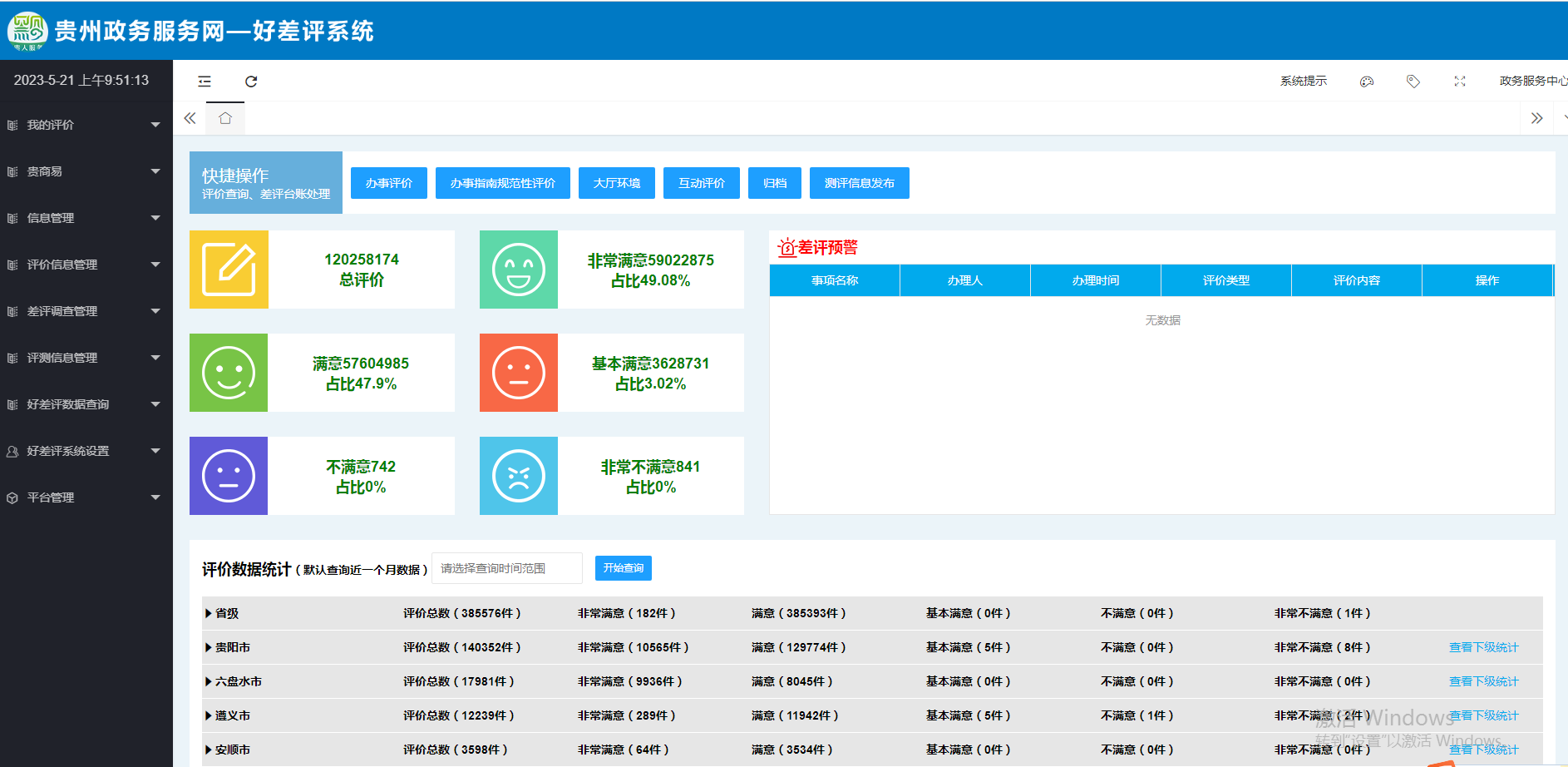Open the home tab icon
The image size is (1568, 767).
pyautogui.click(x=225, y=118)
